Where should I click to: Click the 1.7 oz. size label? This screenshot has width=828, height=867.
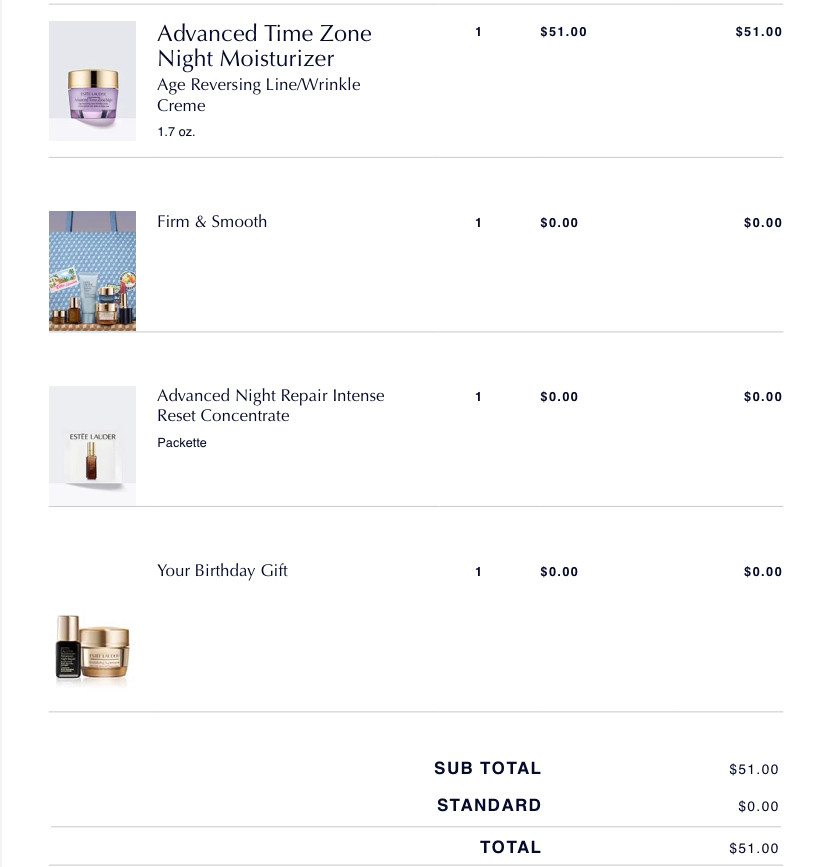tap(176, 132)
